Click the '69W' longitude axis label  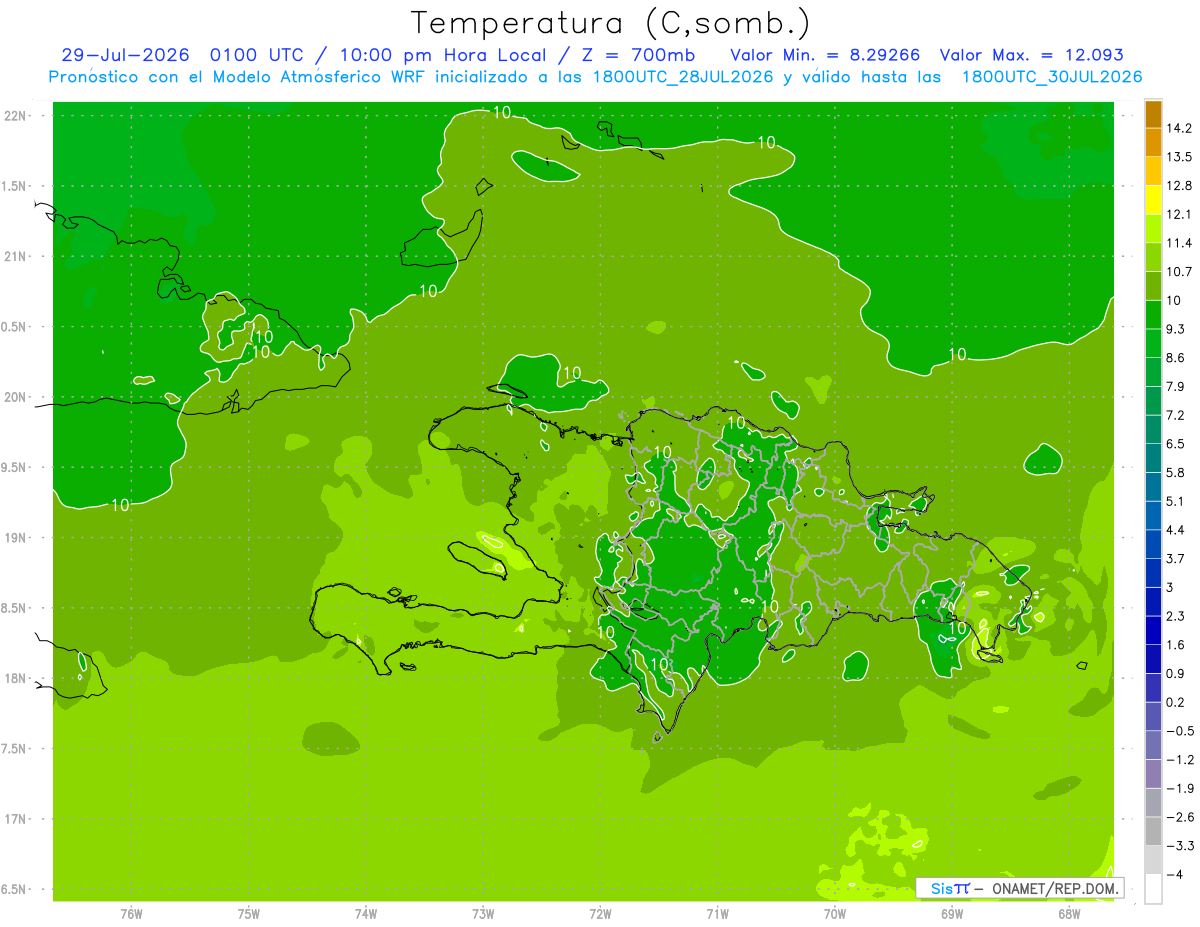coord(952,914)
